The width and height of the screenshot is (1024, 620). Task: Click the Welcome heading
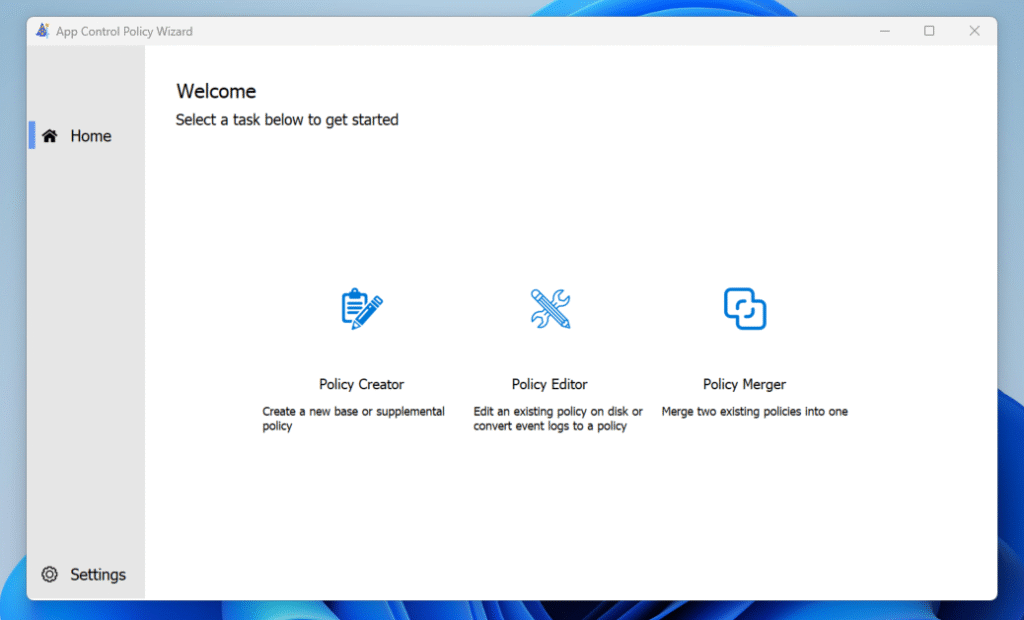pos(216,91)
